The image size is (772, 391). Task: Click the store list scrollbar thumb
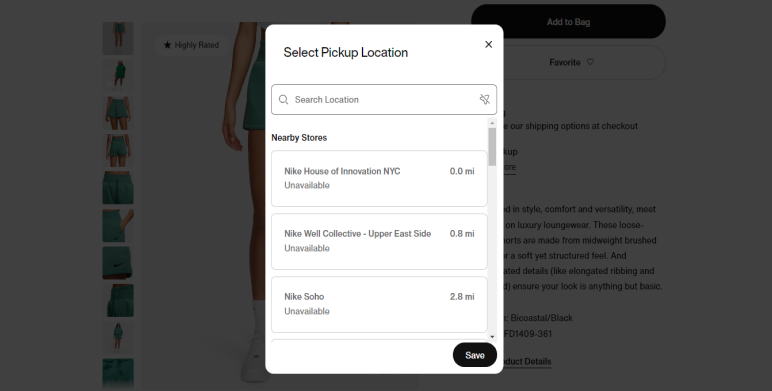492,147
